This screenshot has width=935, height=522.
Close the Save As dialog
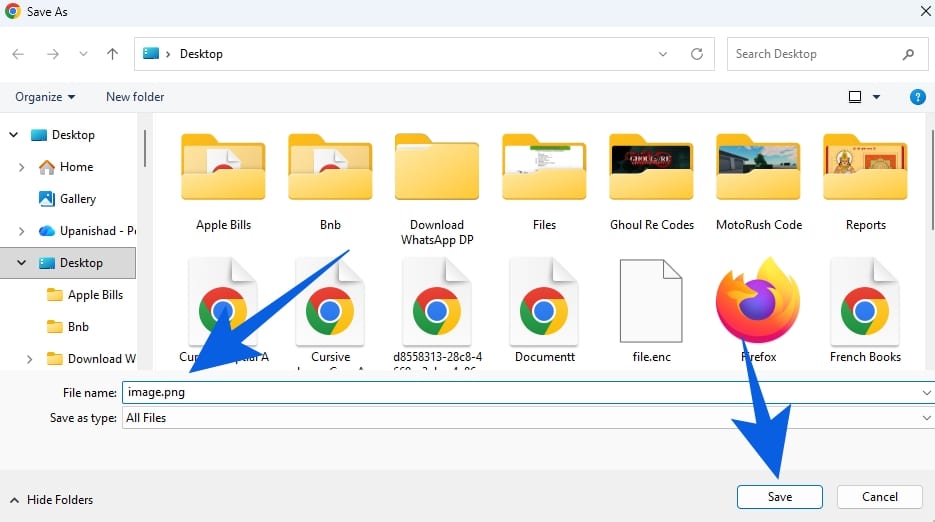click(925, 11)
